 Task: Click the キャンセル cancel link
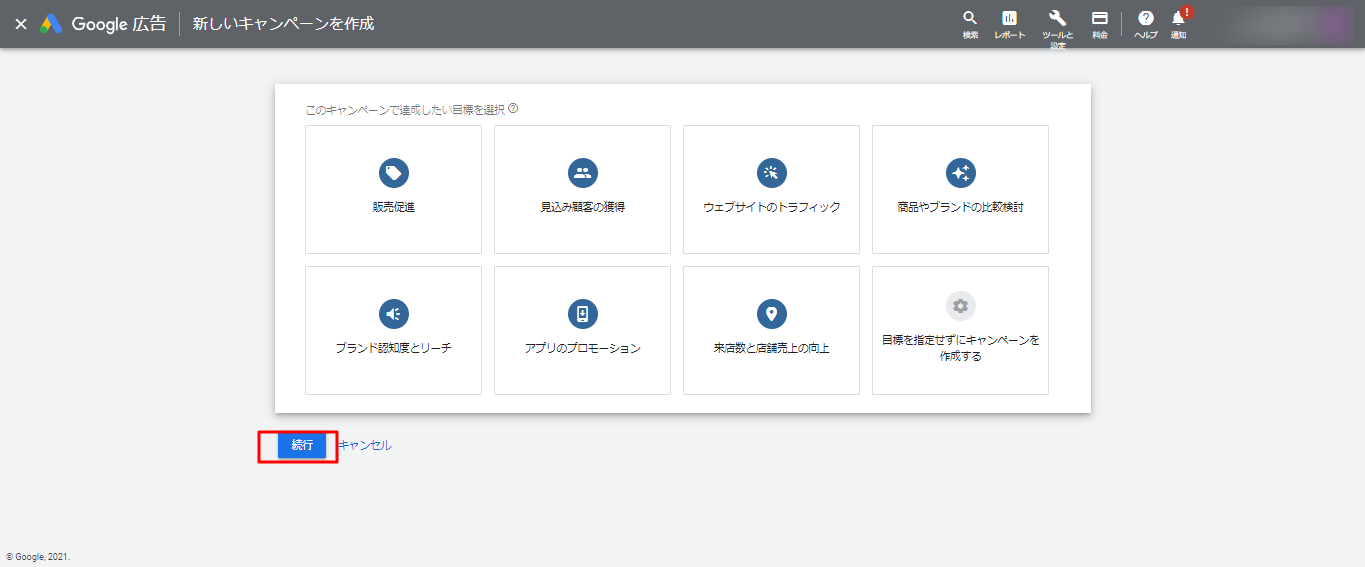point(365,445)
